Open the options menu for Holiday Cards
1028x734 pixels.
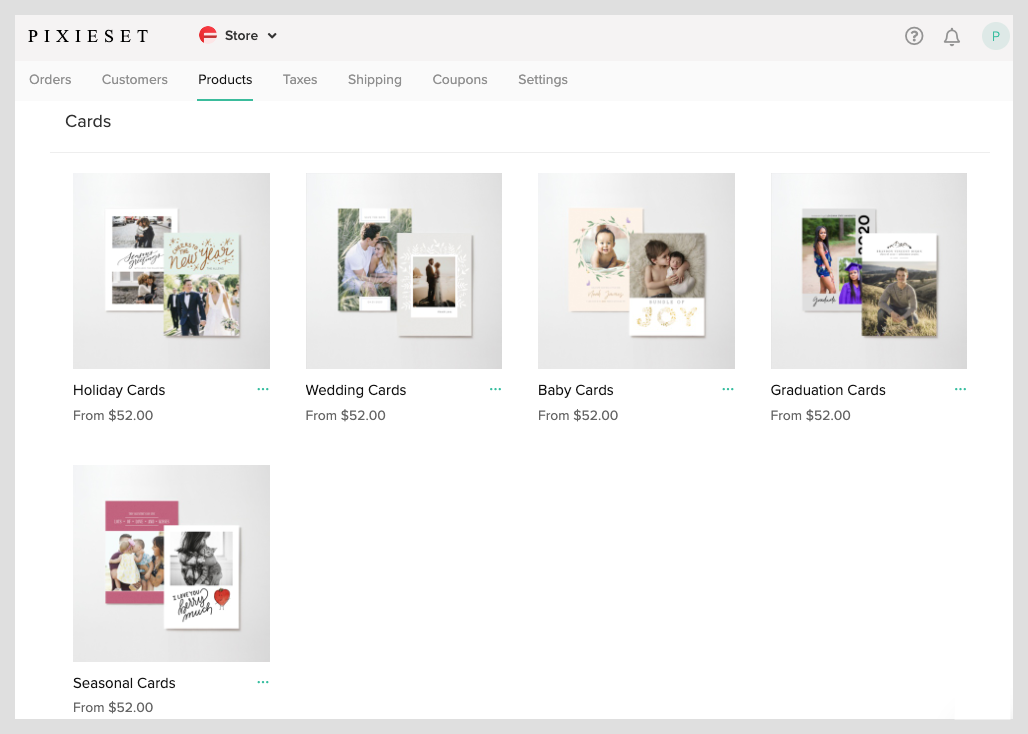click(x=262, y=389)
